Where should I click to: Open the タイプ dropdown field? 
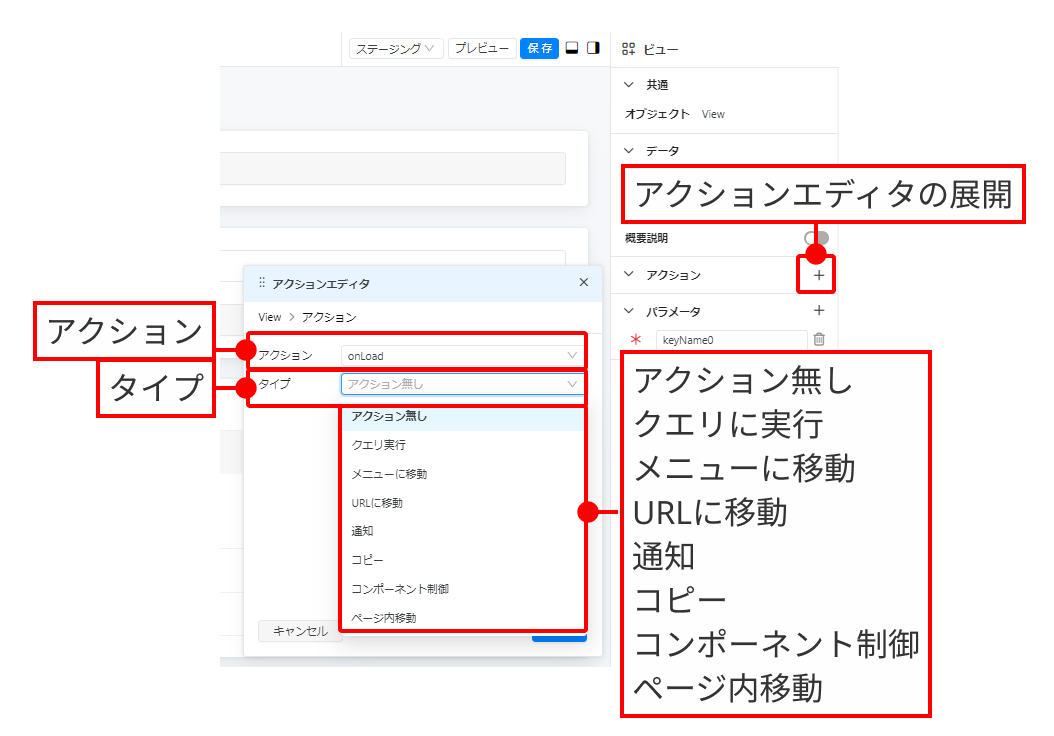[x=461, y=383]
